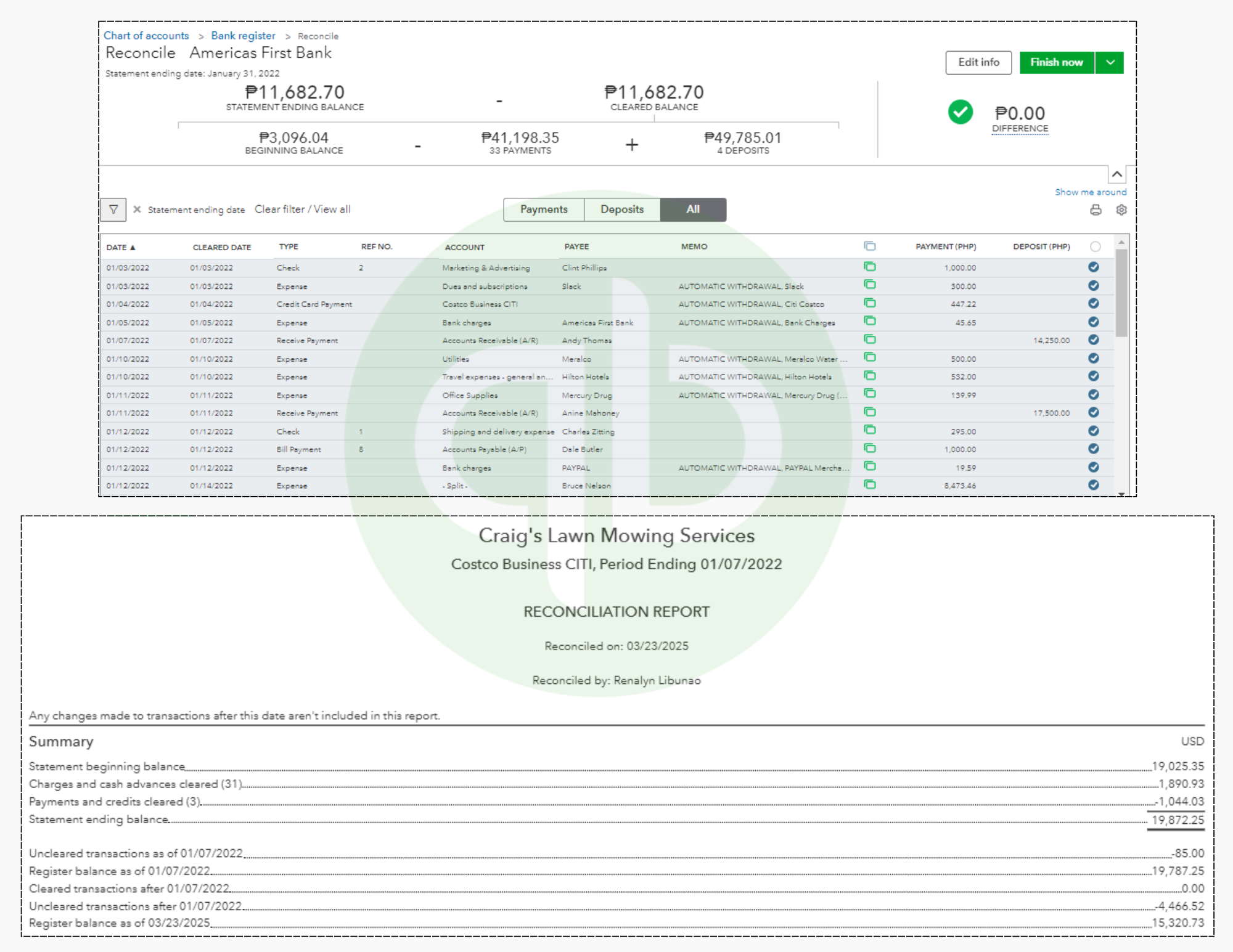The height and width of the screenshot is (952, 1233).
Task: Open Finish now dropdown arrow
Action: click(1110, 62)
